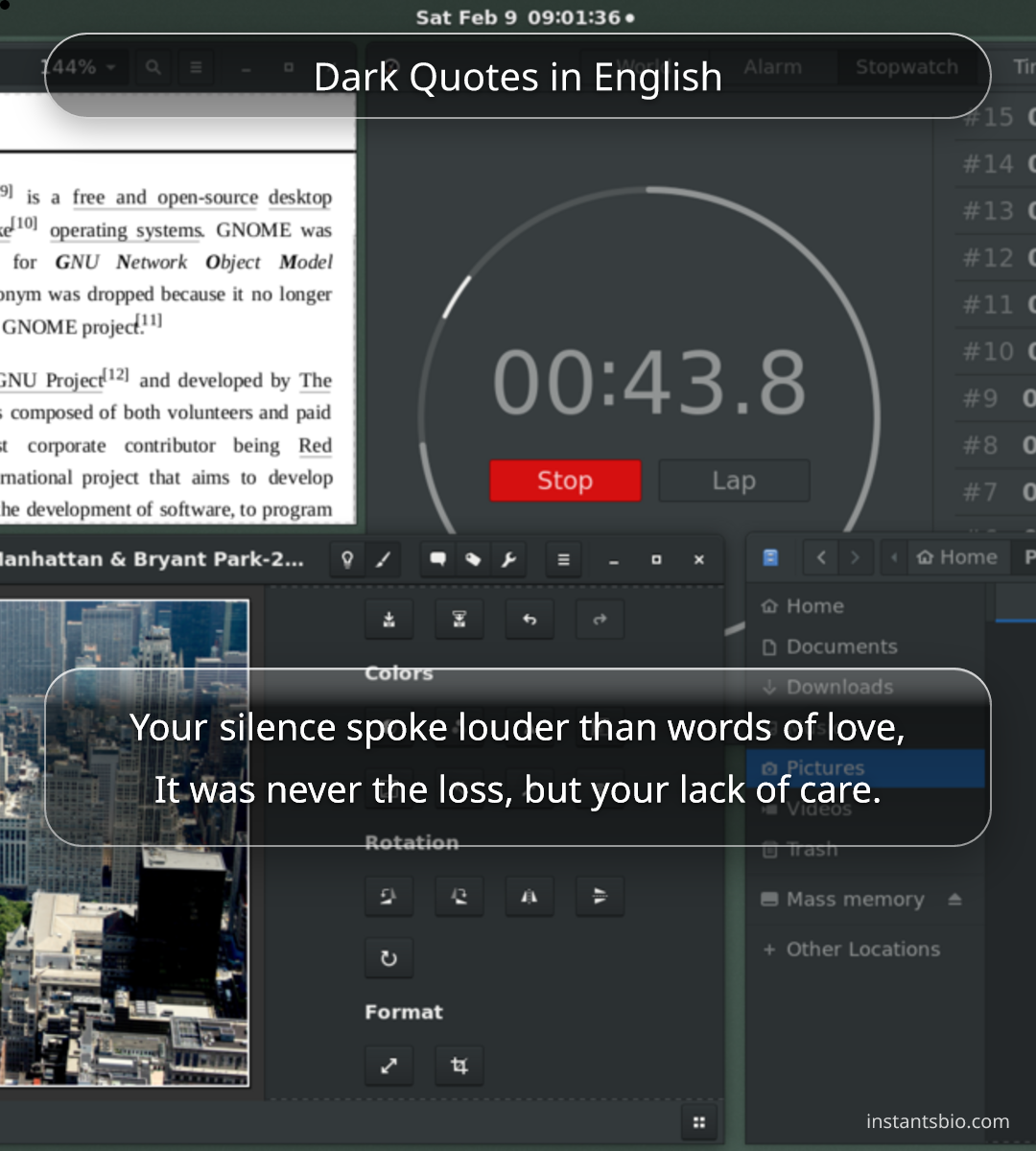Image resolution: width=1036 pixels, height=1151 pixels.
Task: Select lap entry #11
Action: (996, 305)
